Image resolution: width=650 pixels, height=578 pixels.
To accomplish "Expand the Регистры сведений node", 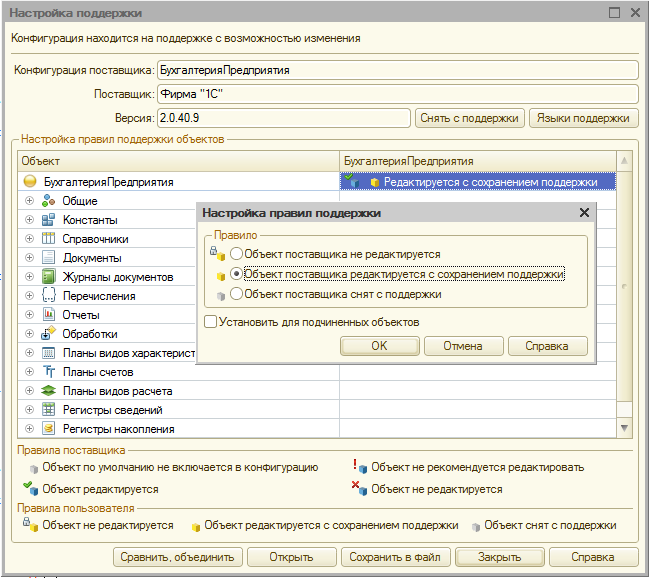I will point(29,410).
